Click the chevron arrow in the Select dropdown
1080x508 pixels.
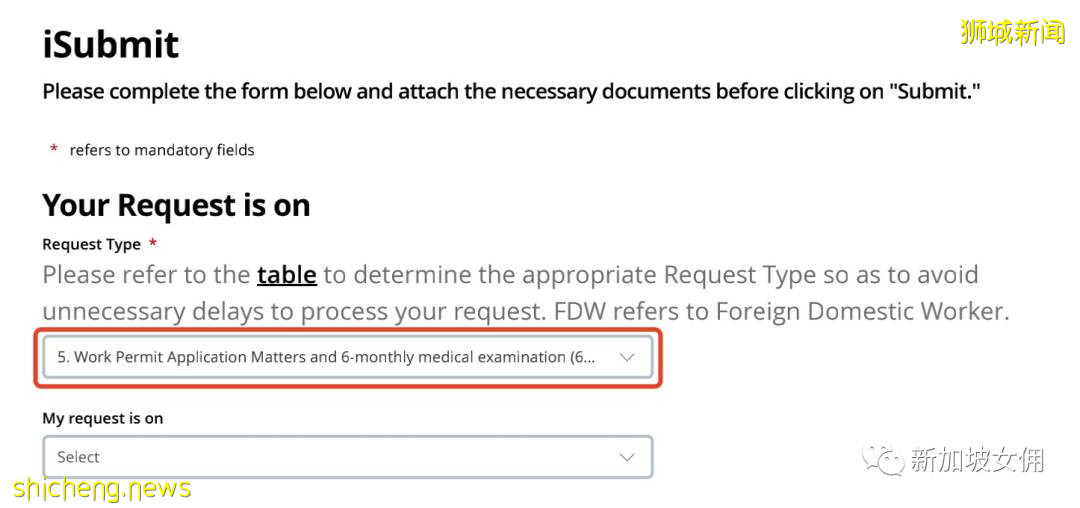[x=627, y=457]
